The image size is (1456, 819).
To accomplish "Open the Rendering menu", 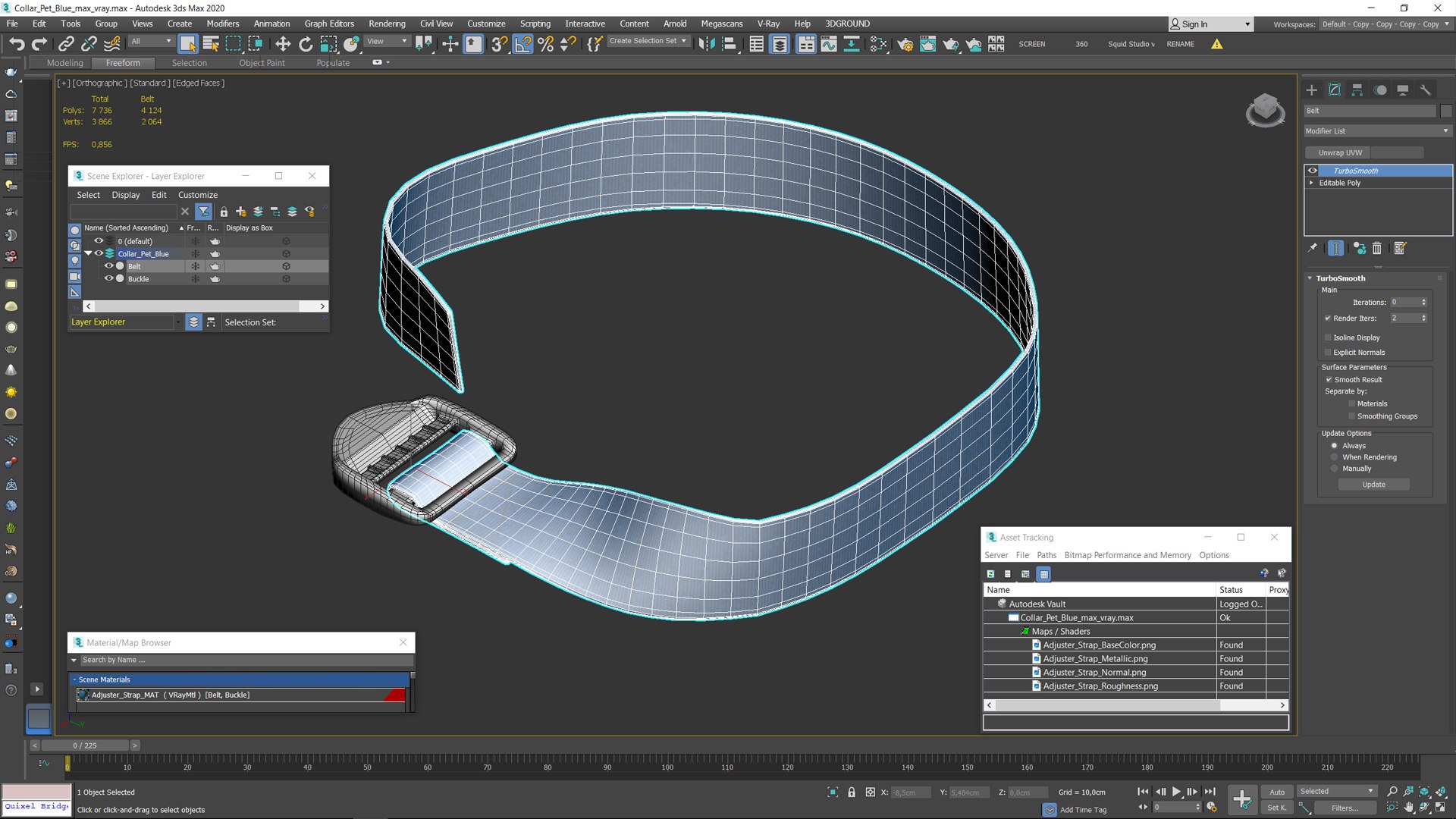I will click(x=387, y=24).
